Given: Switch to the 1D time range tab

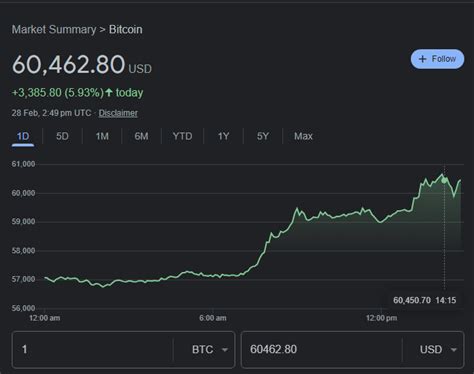Looking at the screenshot, I should point(23,136).
